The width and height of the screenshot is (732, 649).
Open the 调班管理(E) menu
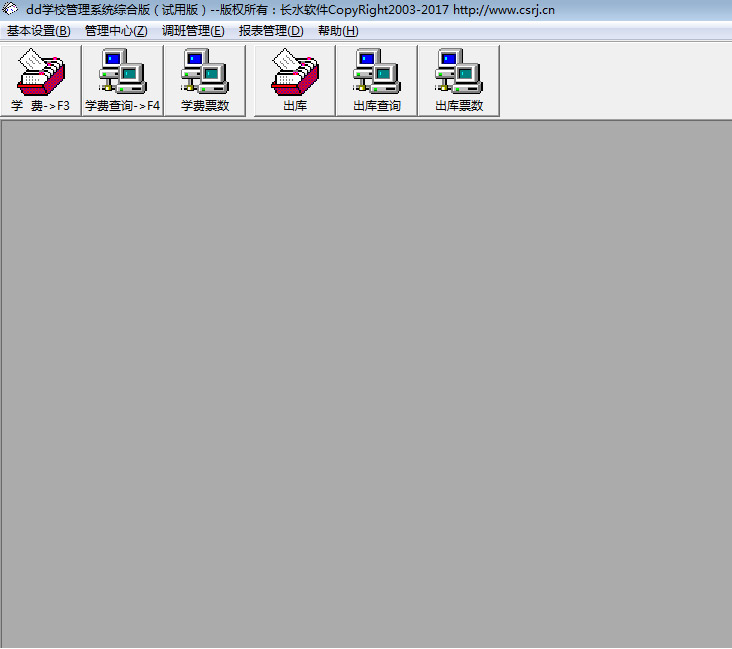coord(193,31)
